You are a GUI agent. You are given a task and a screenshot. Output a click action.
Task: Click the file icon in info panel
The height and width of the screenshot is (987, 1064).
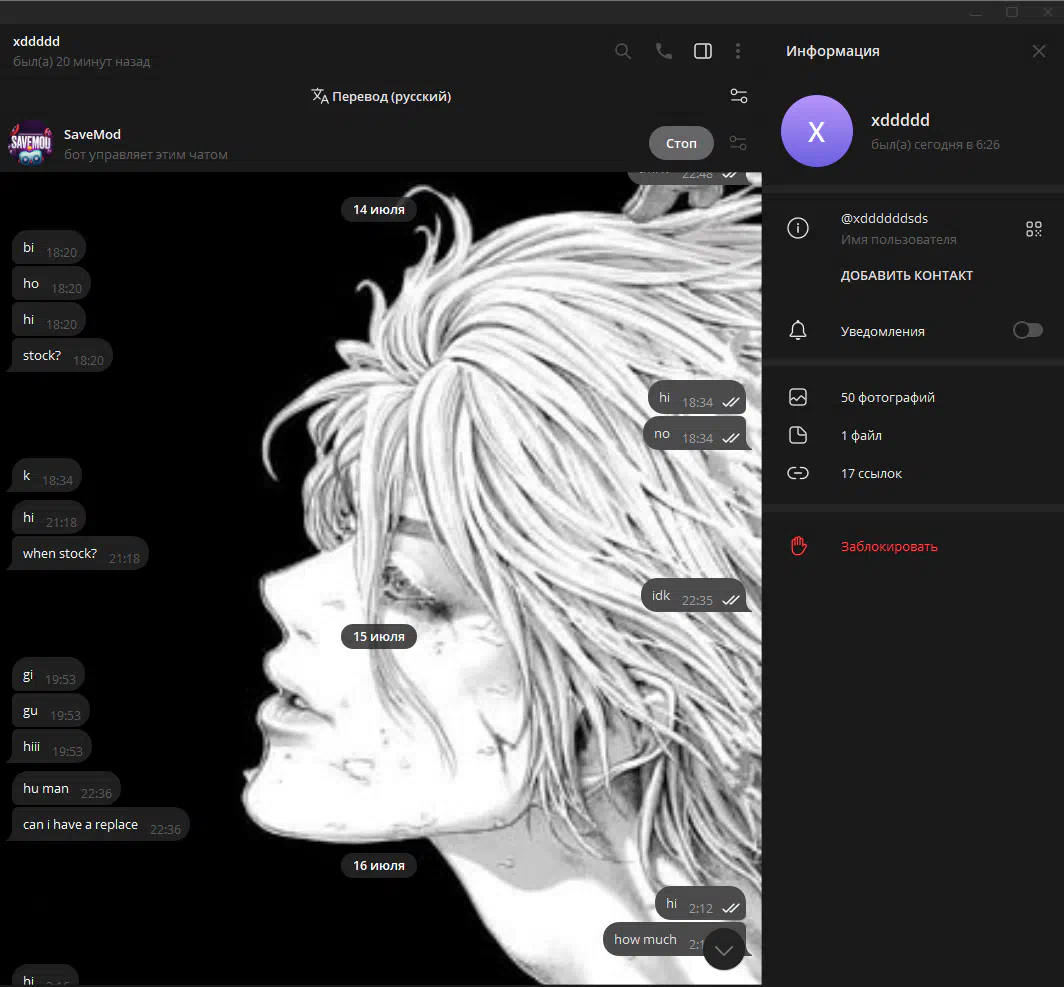tap(798, 436)
